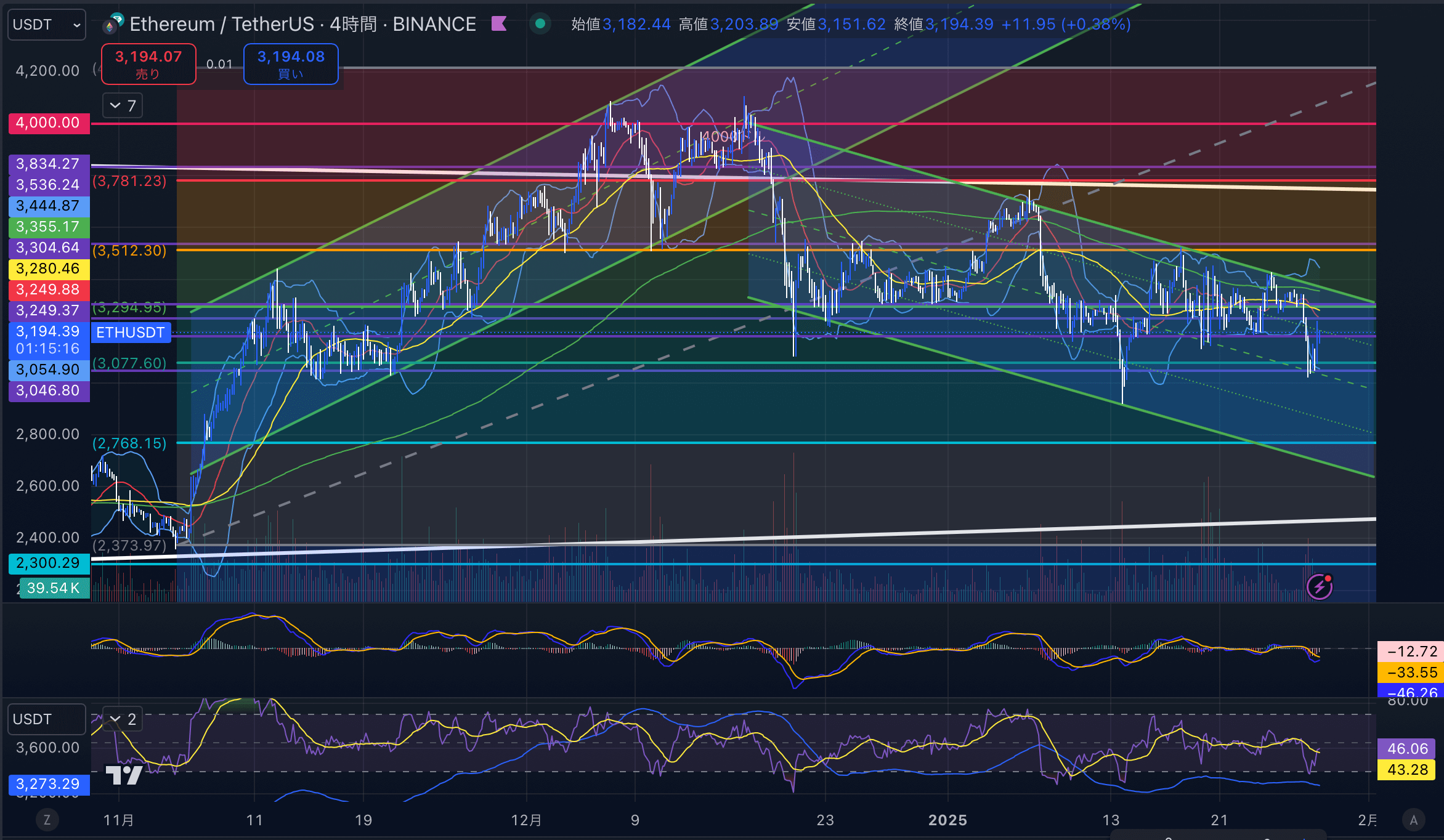Click the TradingView logo in the lower pane
Image resolution: width=1444 pixels, height=840 pixels.
point(124,775)
